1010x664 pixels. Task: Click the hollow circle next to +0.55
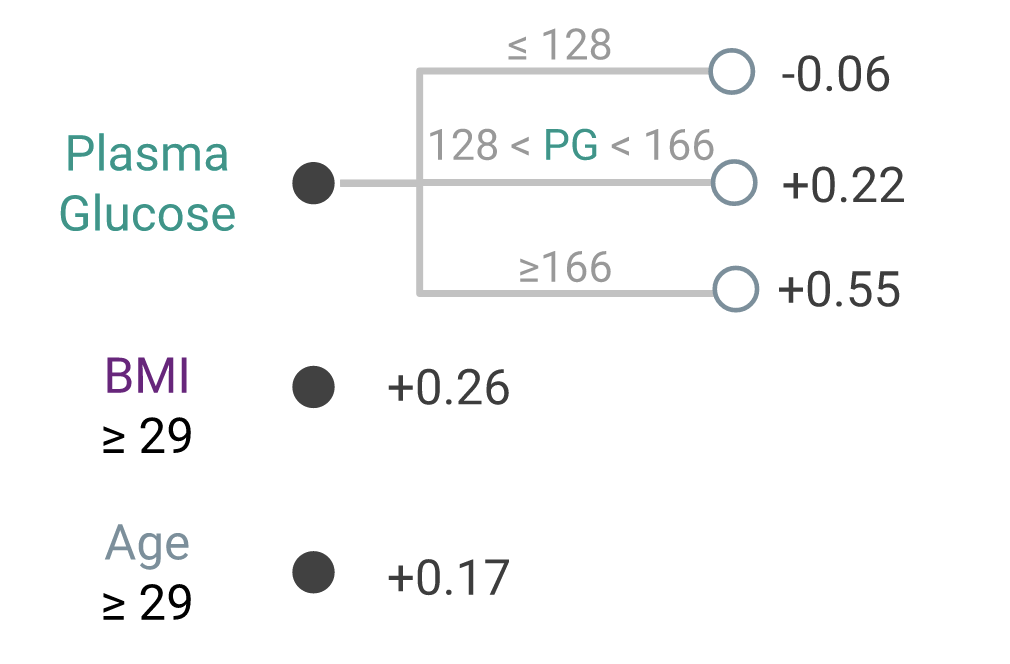(x=736, y=290)
